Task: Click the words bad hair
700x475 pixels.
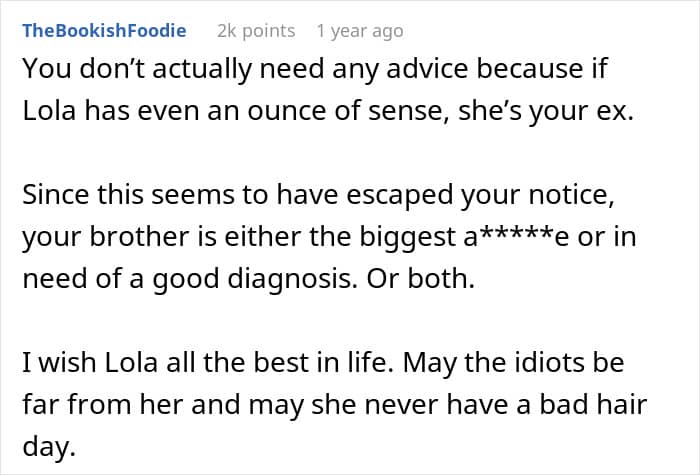Action: 593,404
